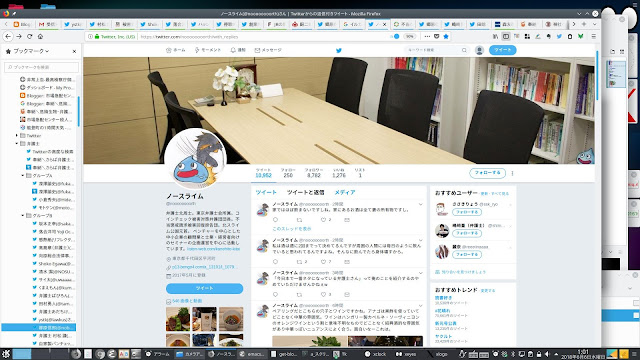Open the list all tabs dropdown
Image resolution: width=640 pixels, height=360 pixels.
[x=594, y=24]
